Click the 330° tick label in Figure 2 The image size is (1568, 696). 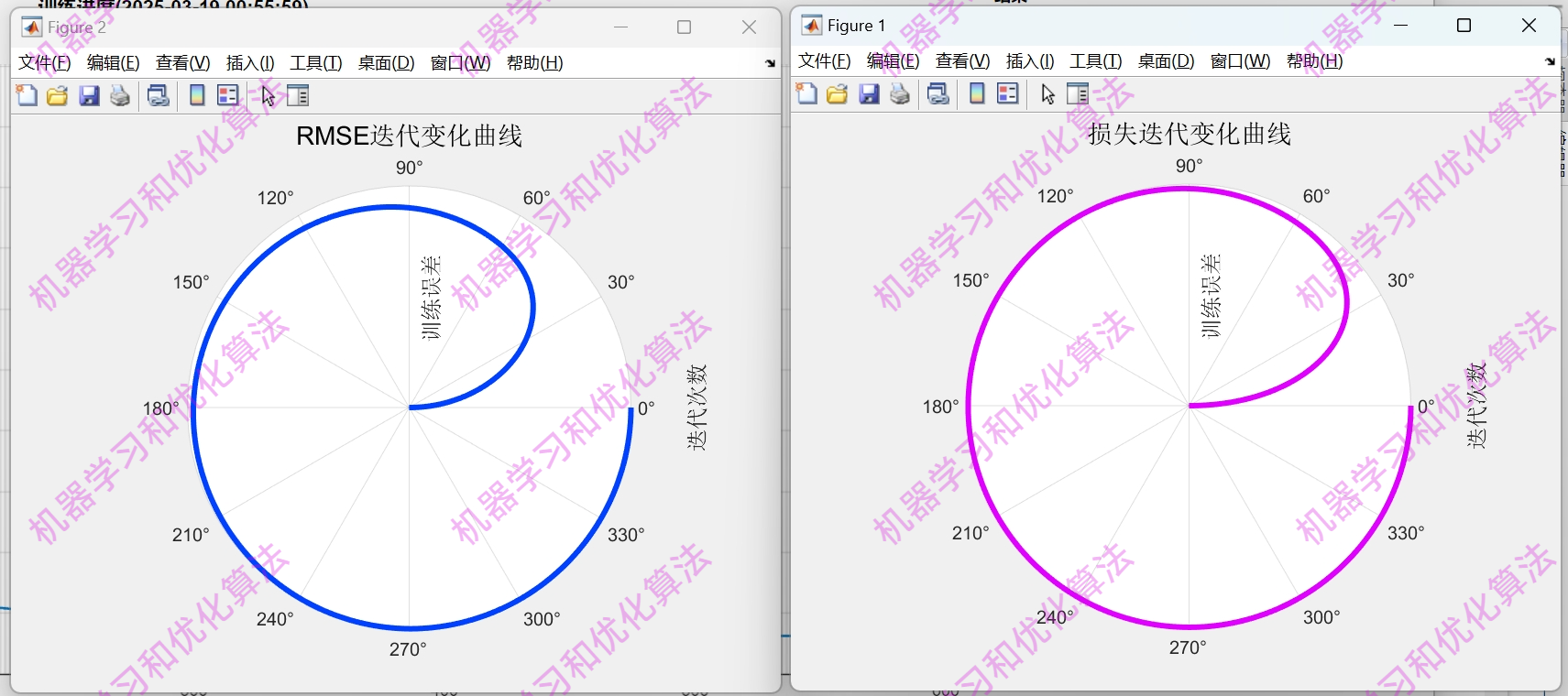[x=626, y=535]
